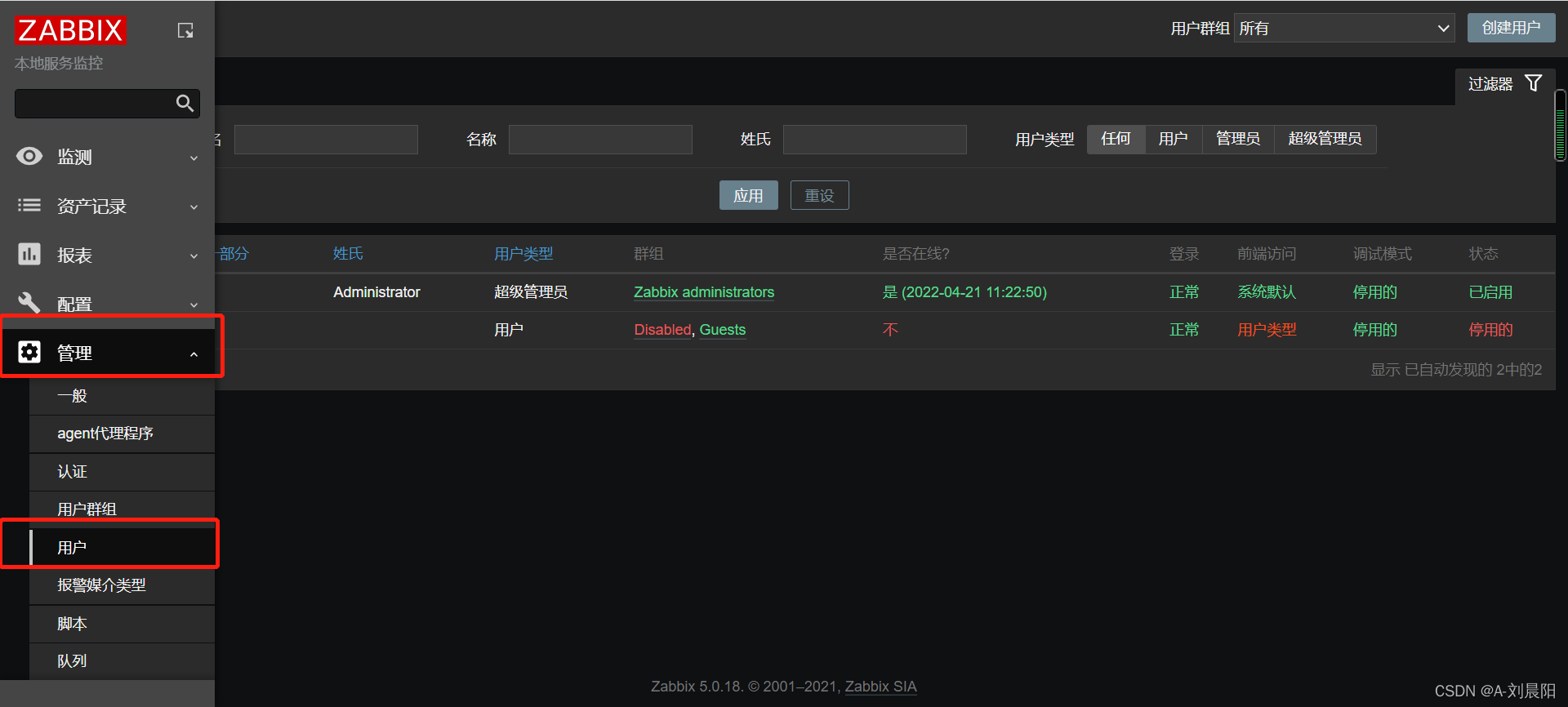Viewport: 1568px width, 707px height.
Task: Open the 脚本 submenu item
Action: click(x=122, y=624)
